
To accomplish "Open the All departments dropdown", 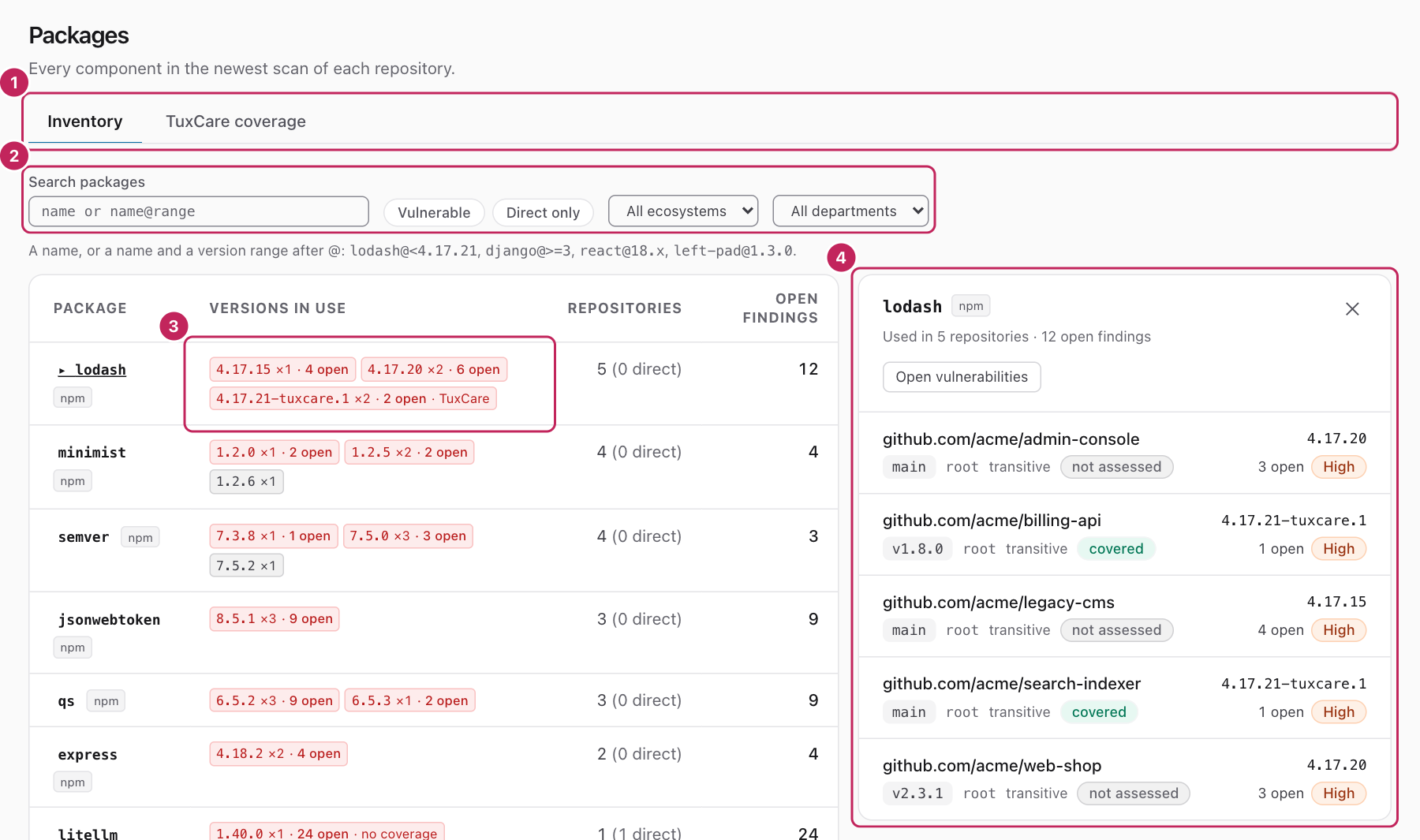I will 850,211.
